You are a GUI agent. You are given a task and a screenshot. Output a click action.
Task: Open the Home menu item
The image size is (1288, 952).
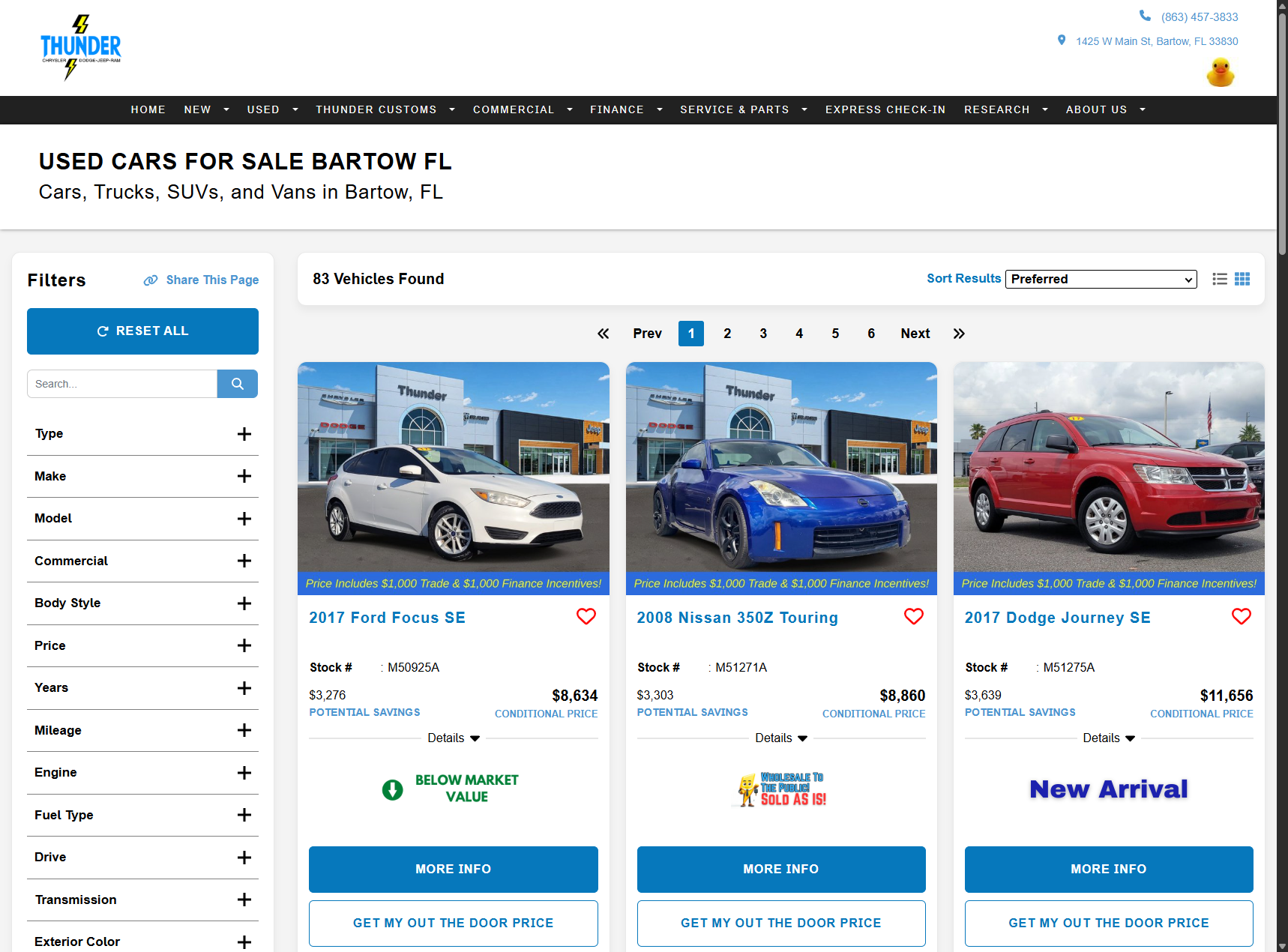point(148,109)
